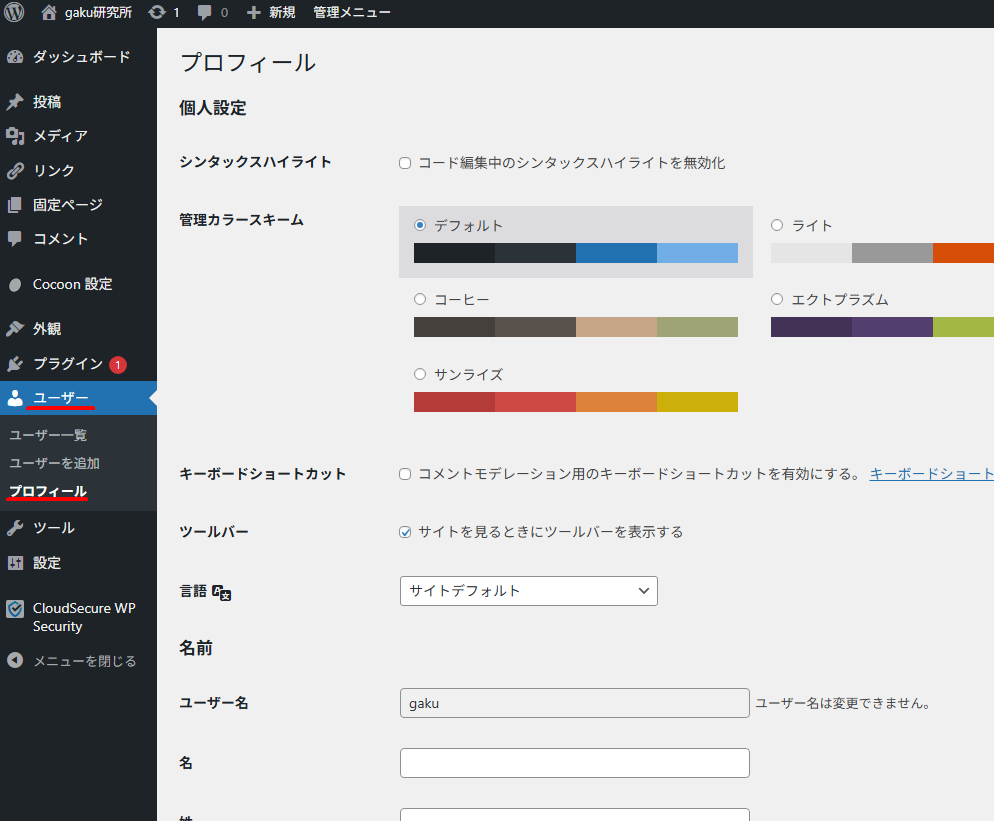Go to ユーザー一覧 submenu
Image resolution: width=994 pixels, height=821 pixels.
point(48,435)
